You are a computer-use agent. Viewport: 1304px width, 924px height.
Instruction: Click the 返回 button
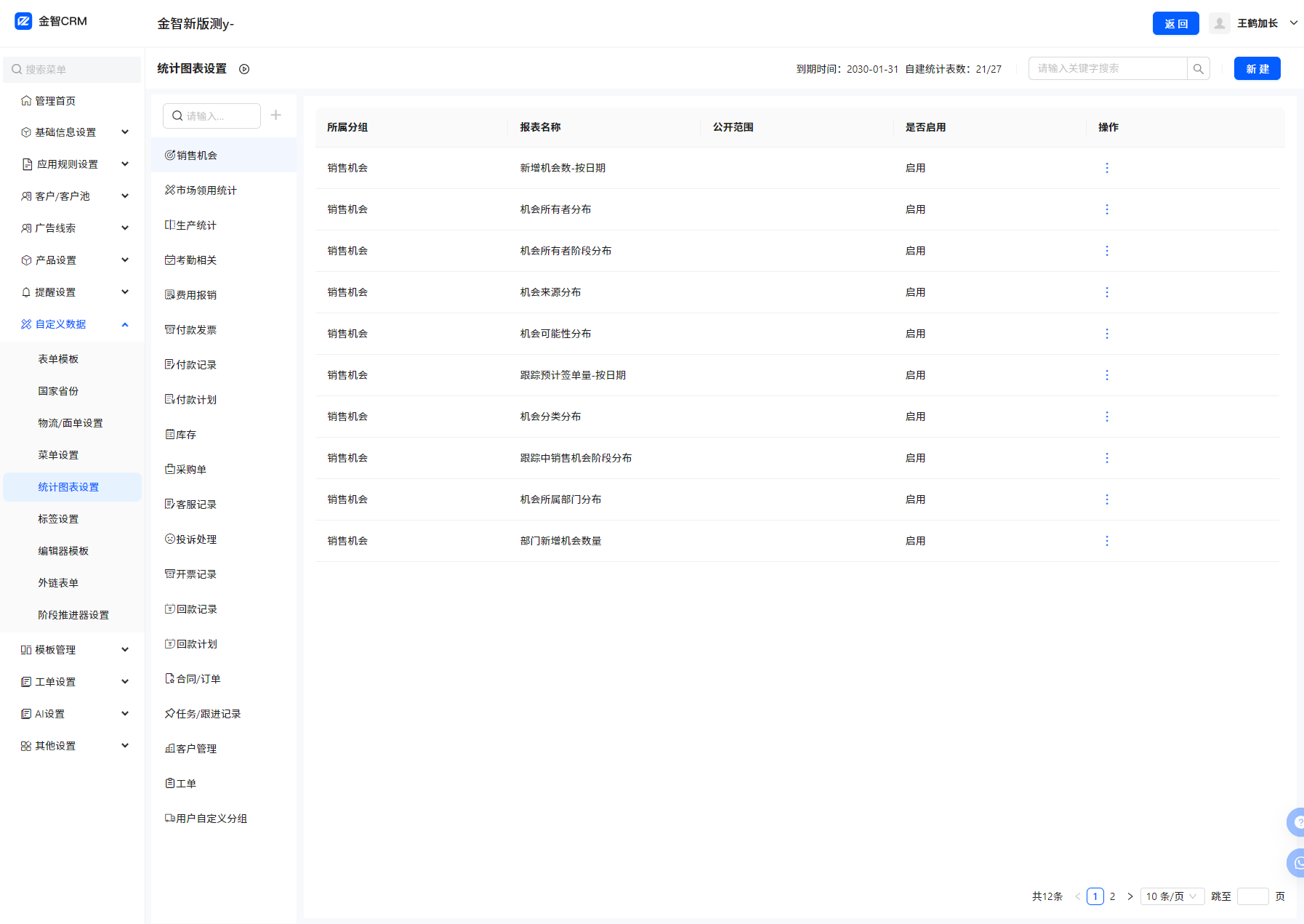pos(1175,23)
